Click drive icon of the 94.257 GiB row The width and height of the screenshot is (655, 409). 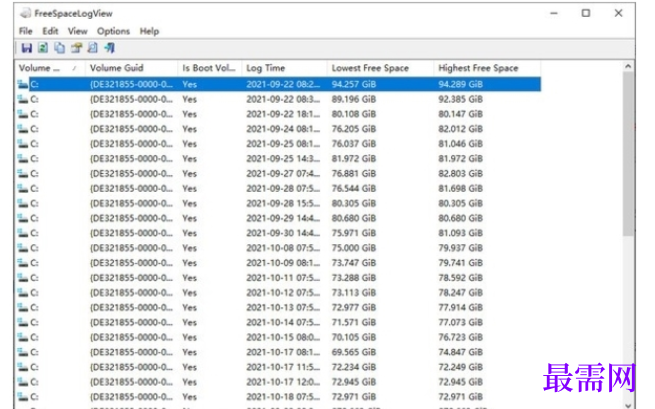[x=23, y=84]
